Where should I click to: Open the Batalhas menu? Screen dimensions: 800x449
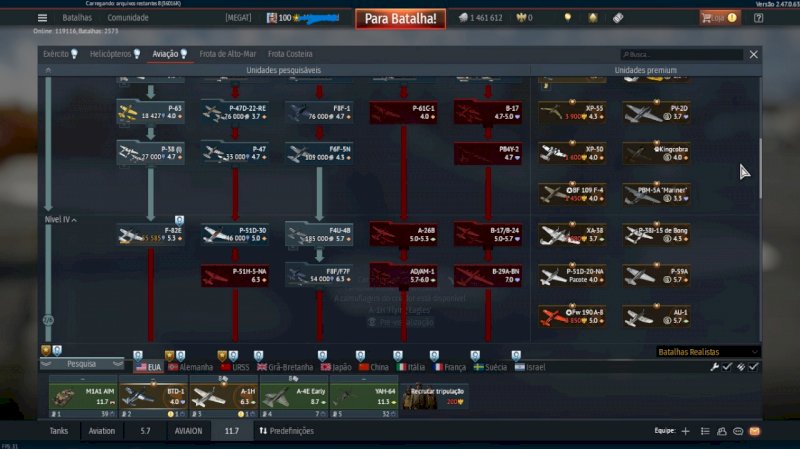point(77,18)
